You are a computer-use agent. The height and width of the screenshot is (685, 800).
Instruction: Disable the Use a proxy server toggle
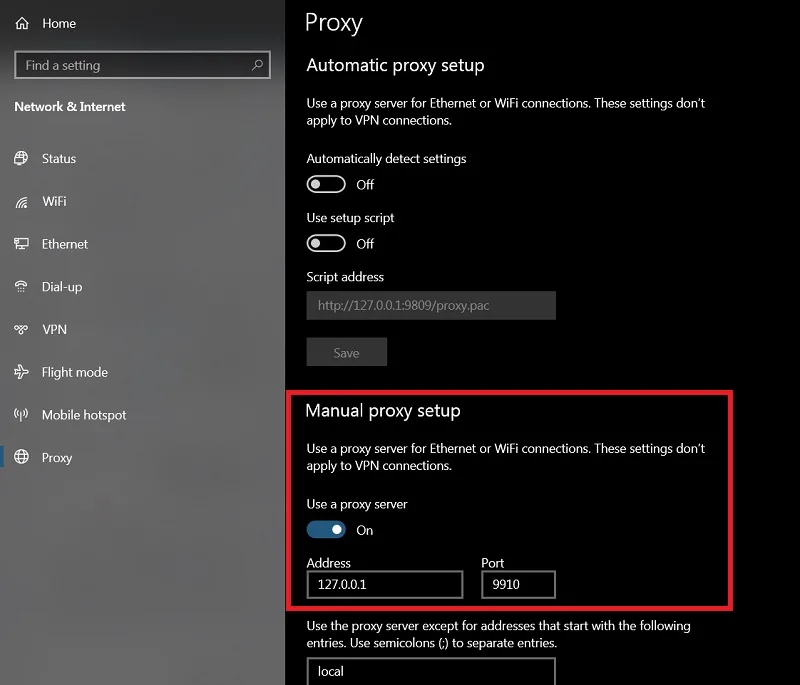click(x=326, y=530)
